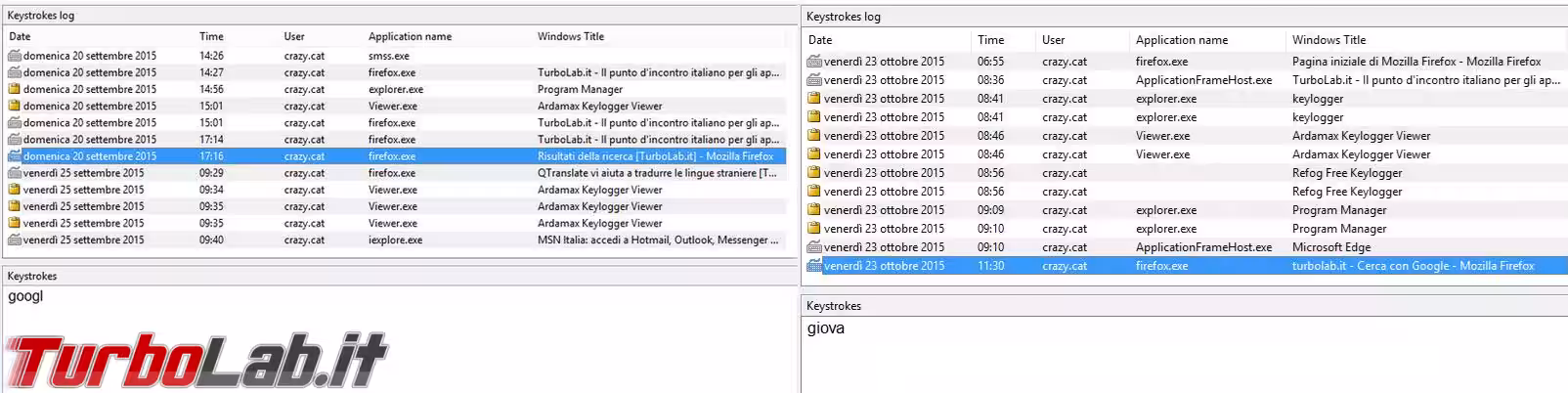Click the TurboLab.it logo
The image size is (1568, 393).
tap(196, 361)
